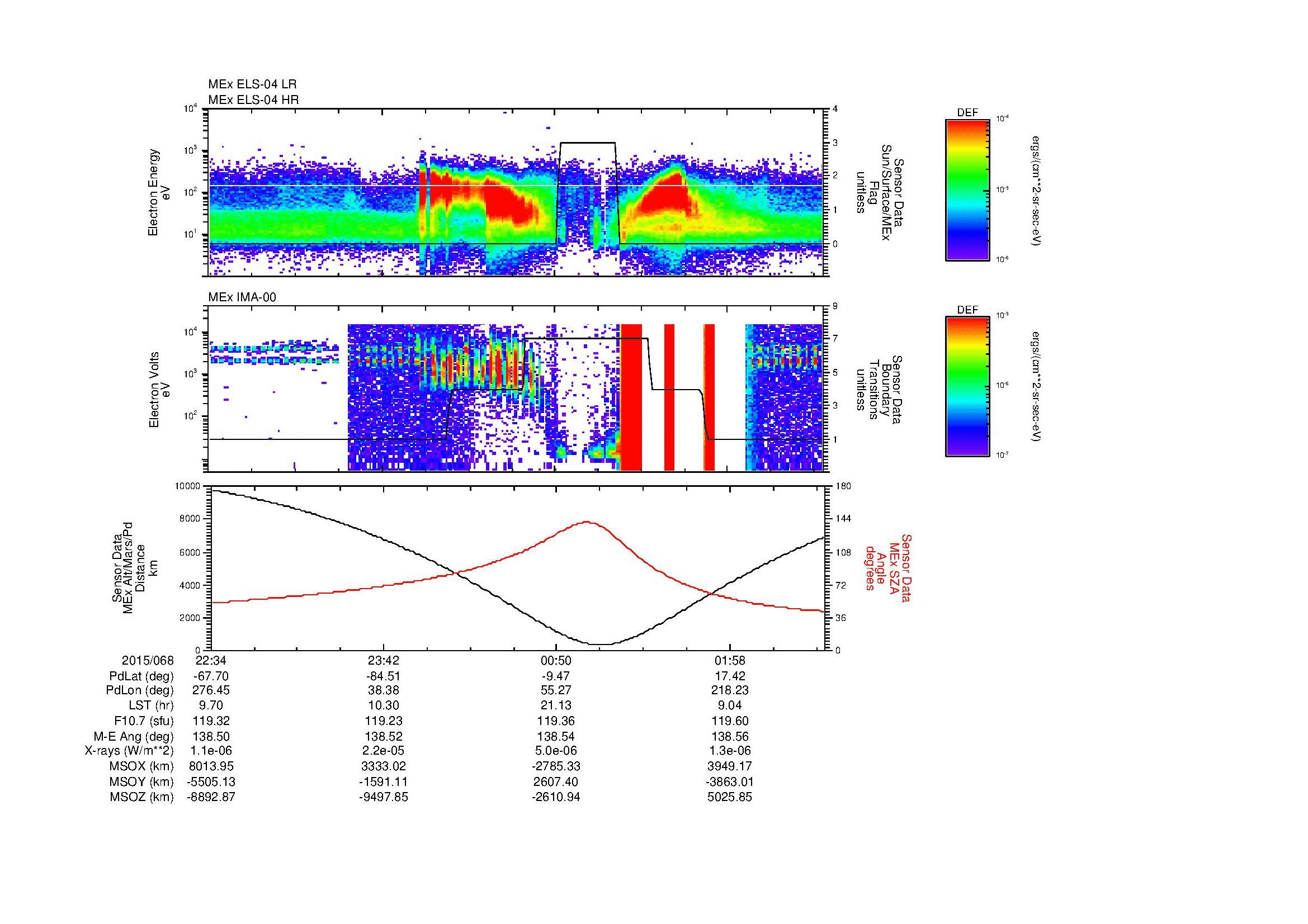Click the time tick '23:42'
This screenshot has height=924, width=1308.
tap(384, 661)
